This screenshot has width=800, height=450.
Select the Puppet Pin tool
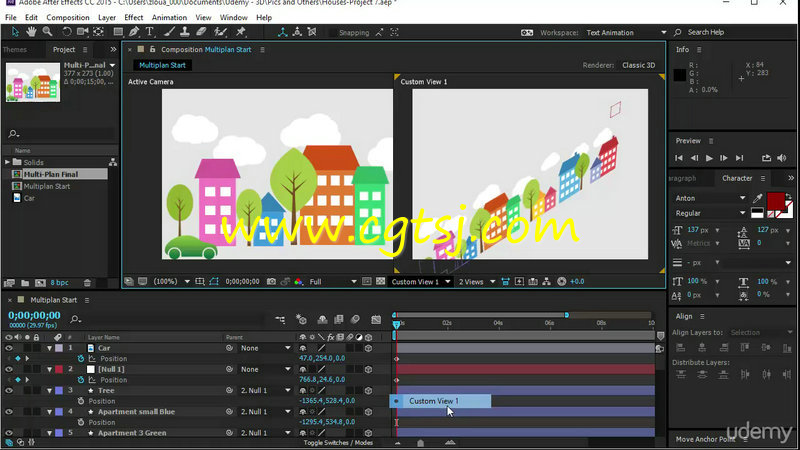241,32
